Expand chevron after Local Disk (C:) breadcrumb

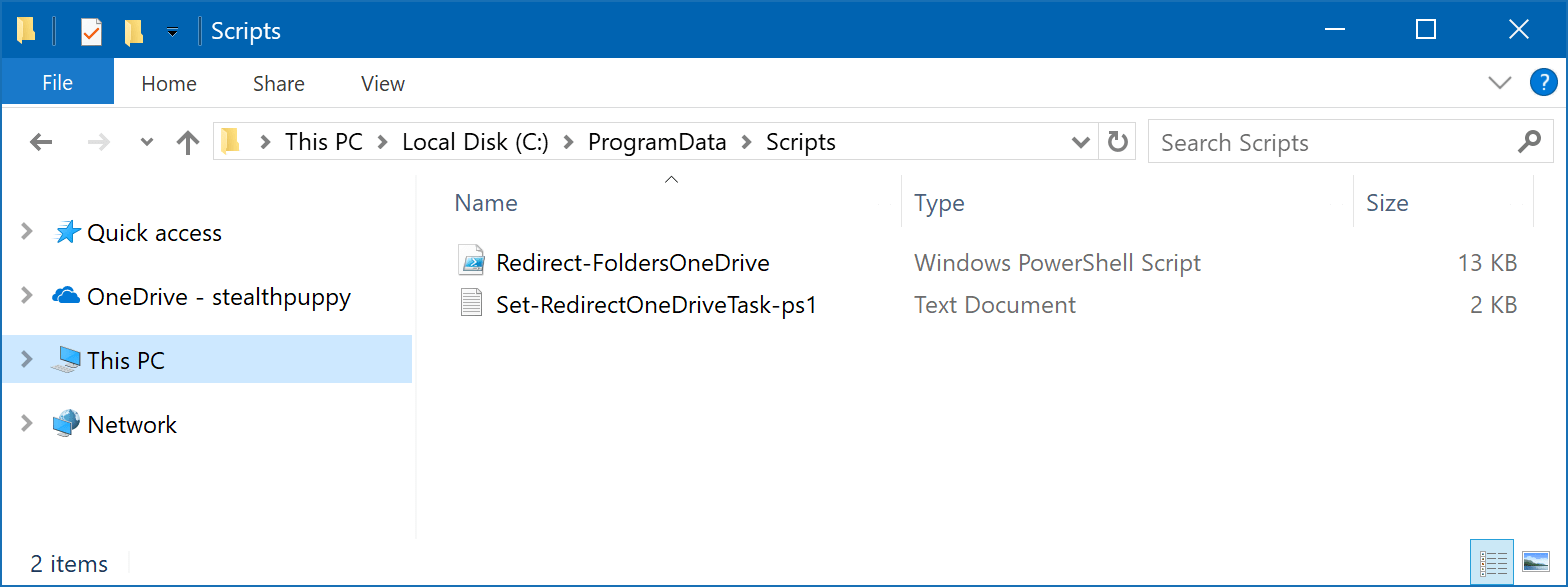568,142
